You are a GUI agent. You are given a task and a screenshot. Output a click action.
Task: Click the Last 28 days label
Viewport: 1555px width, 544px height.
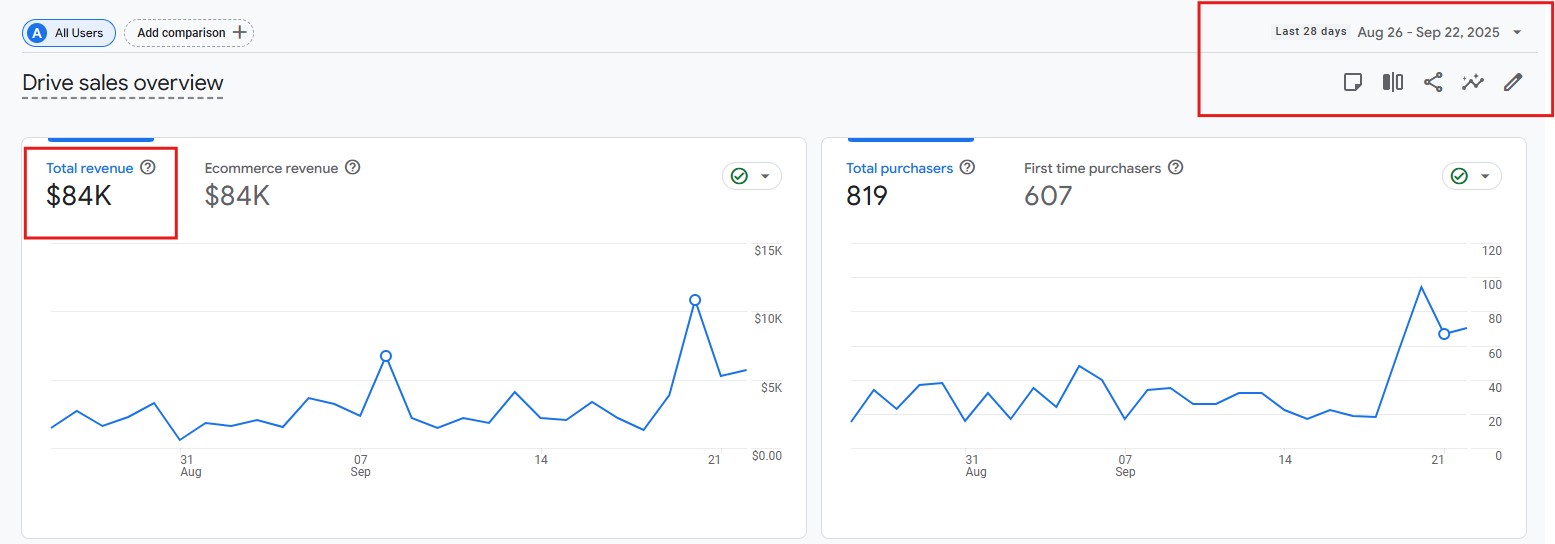click(1311, 32)
